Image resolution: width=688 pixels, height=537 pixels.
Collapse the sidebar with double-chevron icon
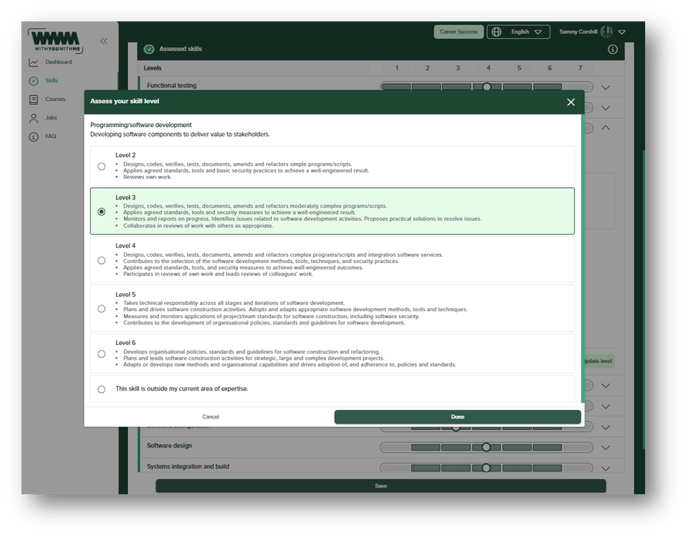103,40
